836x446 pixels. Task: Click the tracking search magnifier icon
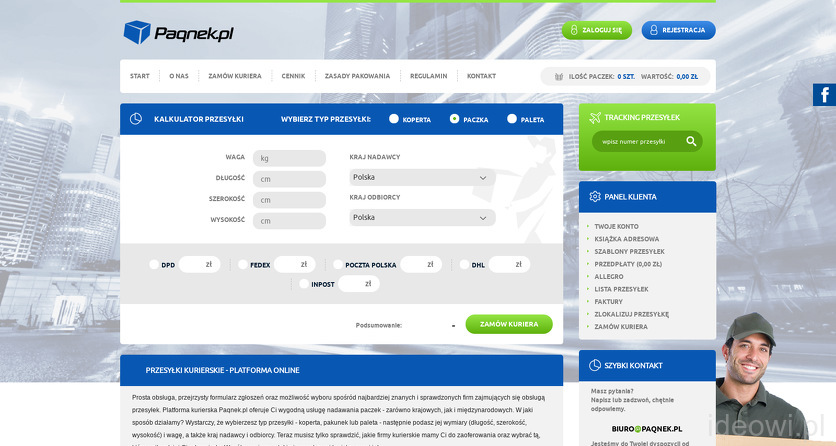click(690, 142)
